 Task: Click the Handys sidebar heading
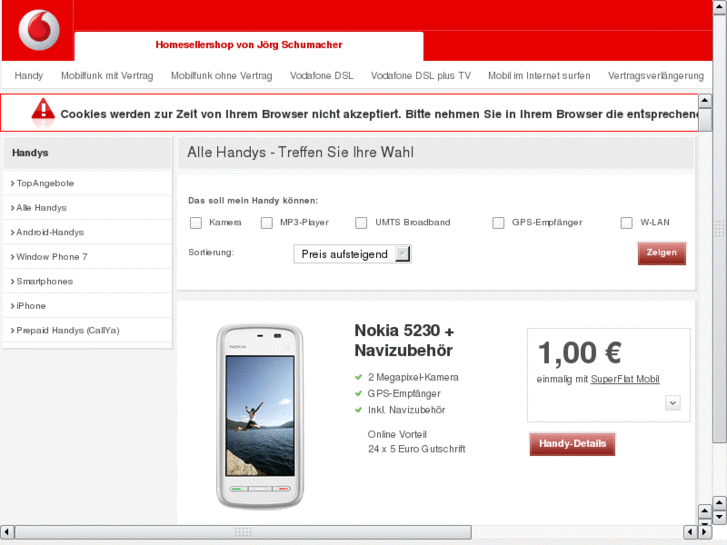click(x=30, y=153)
